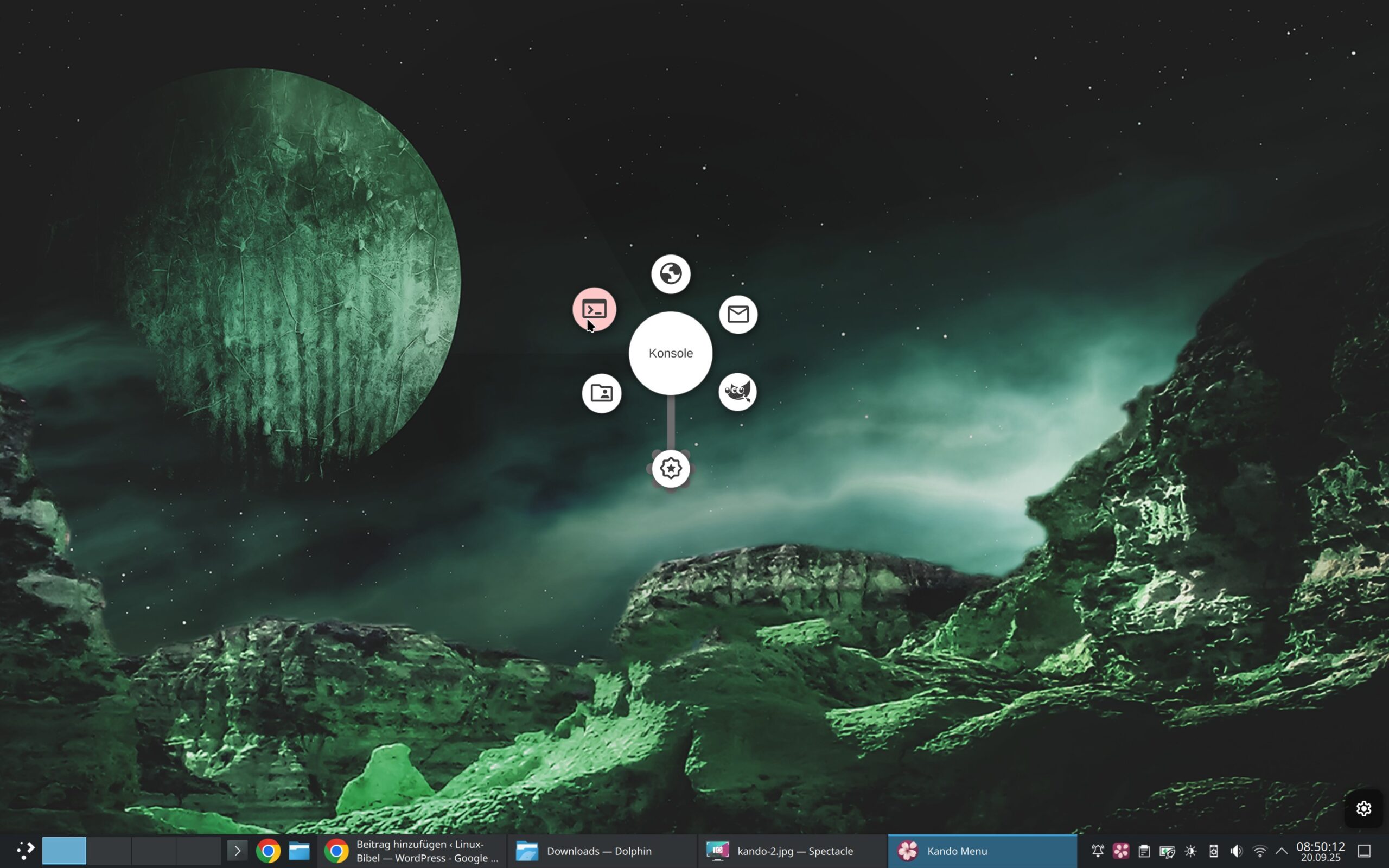Screen dimensions: 1389x868
Task: Open the pinned Dolphin file manager icon
Action: [299, 851]
